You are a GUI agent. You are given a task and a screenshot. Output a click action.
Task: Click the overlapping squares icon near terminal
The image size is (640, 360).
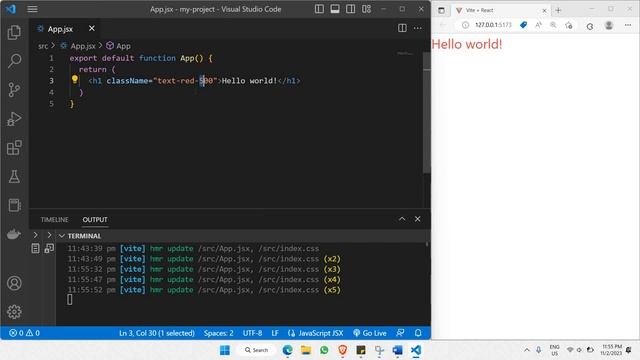coord(49,248)
